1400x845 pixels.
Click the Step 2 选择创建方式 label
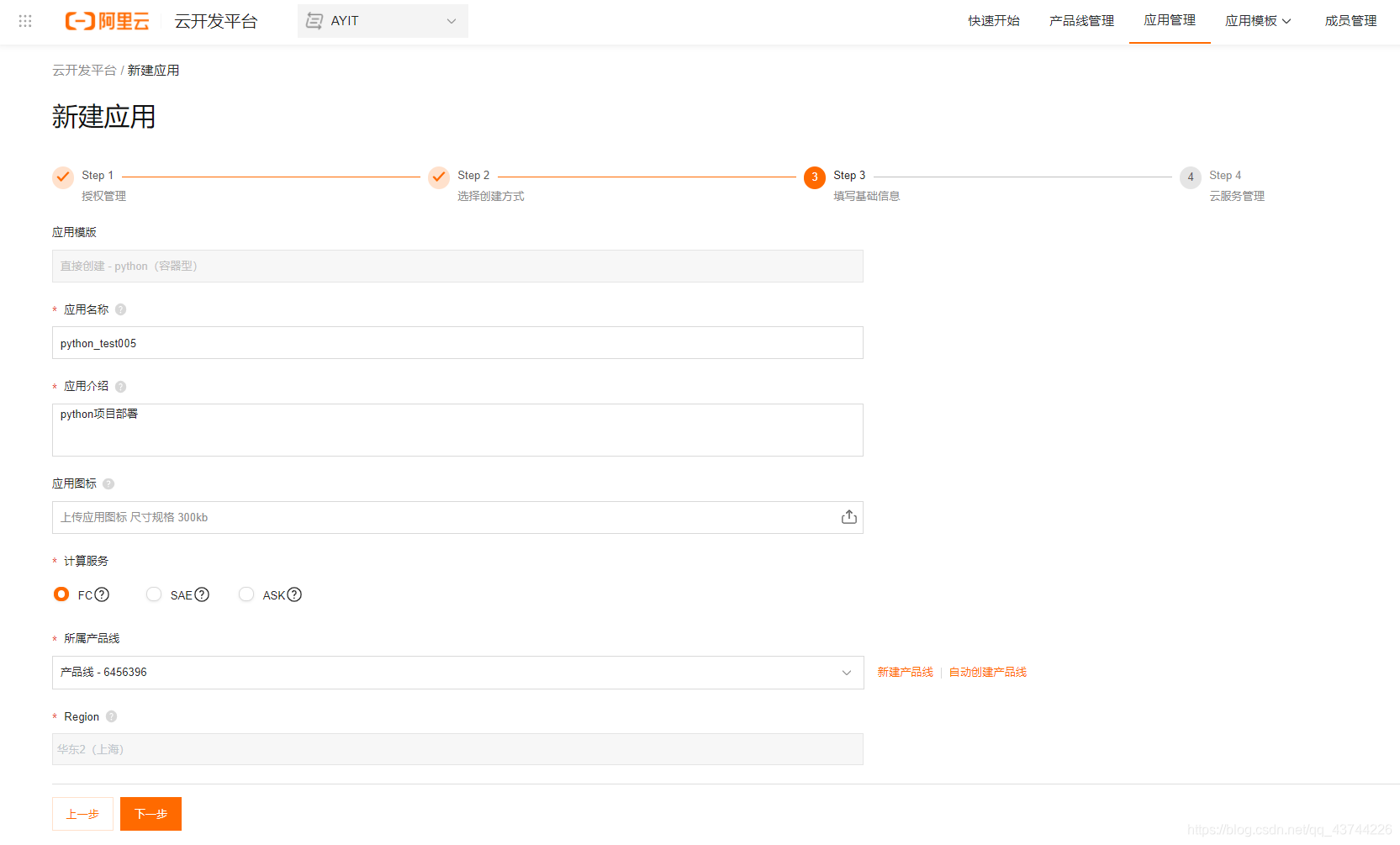[x=491, y=196]
